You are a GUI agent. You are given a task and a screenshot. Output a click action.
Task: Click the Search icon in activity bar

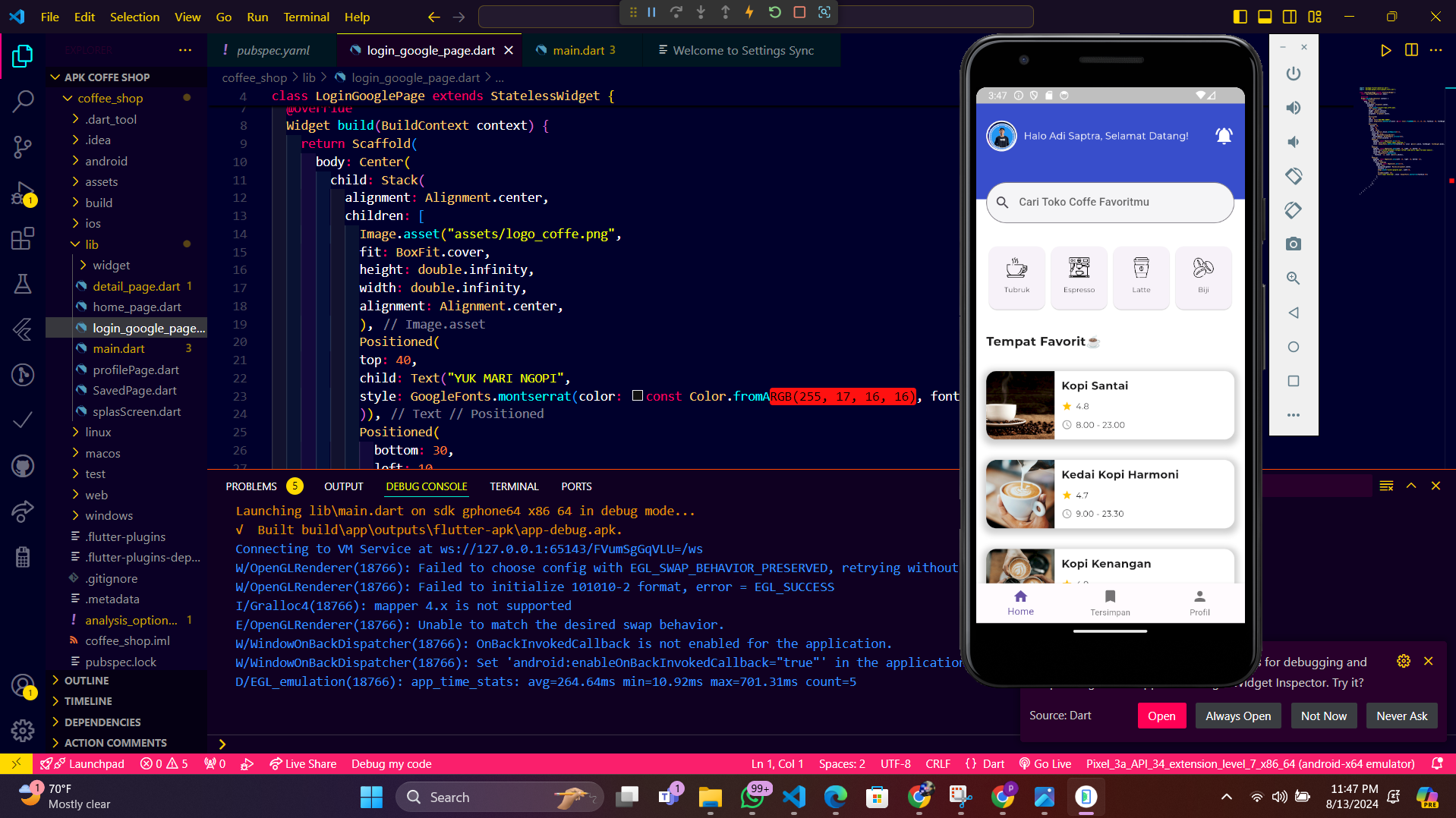point(23,101)
